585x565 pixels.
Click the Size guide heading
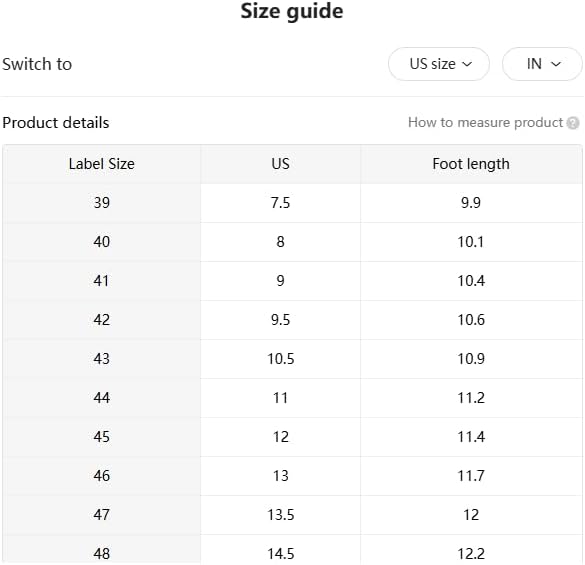point(292,11)
